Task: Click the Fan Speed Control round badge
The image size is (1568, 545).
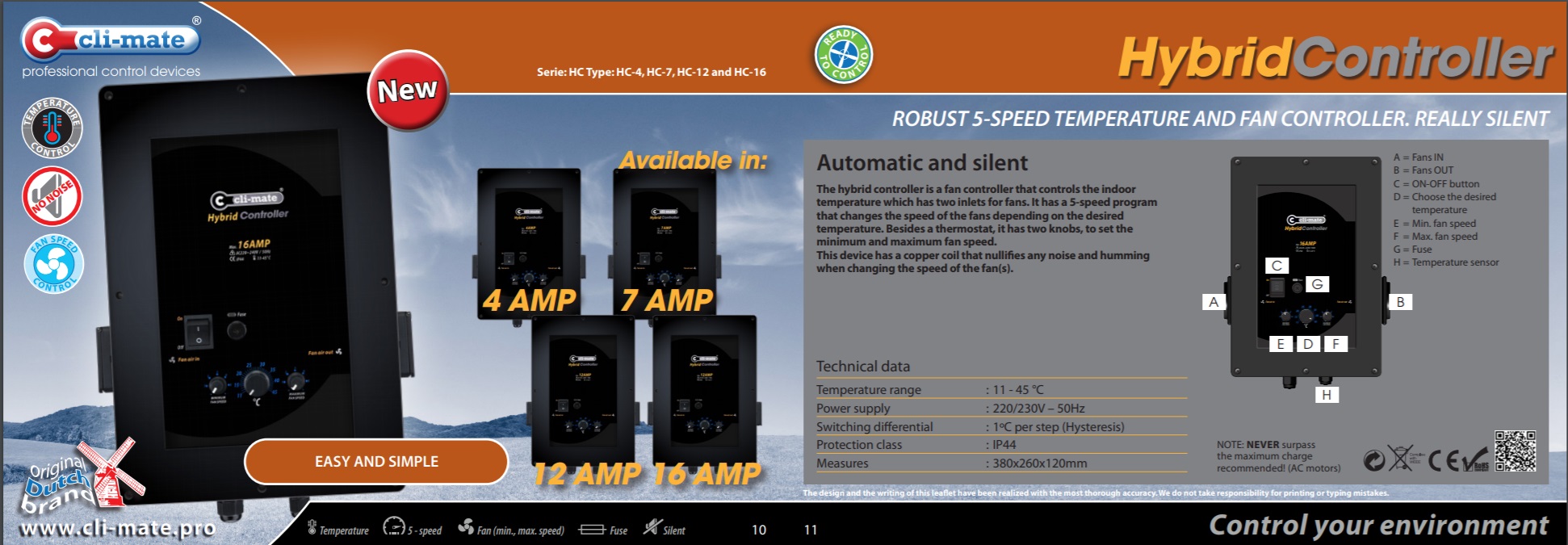Action: (x=53, y=264)
